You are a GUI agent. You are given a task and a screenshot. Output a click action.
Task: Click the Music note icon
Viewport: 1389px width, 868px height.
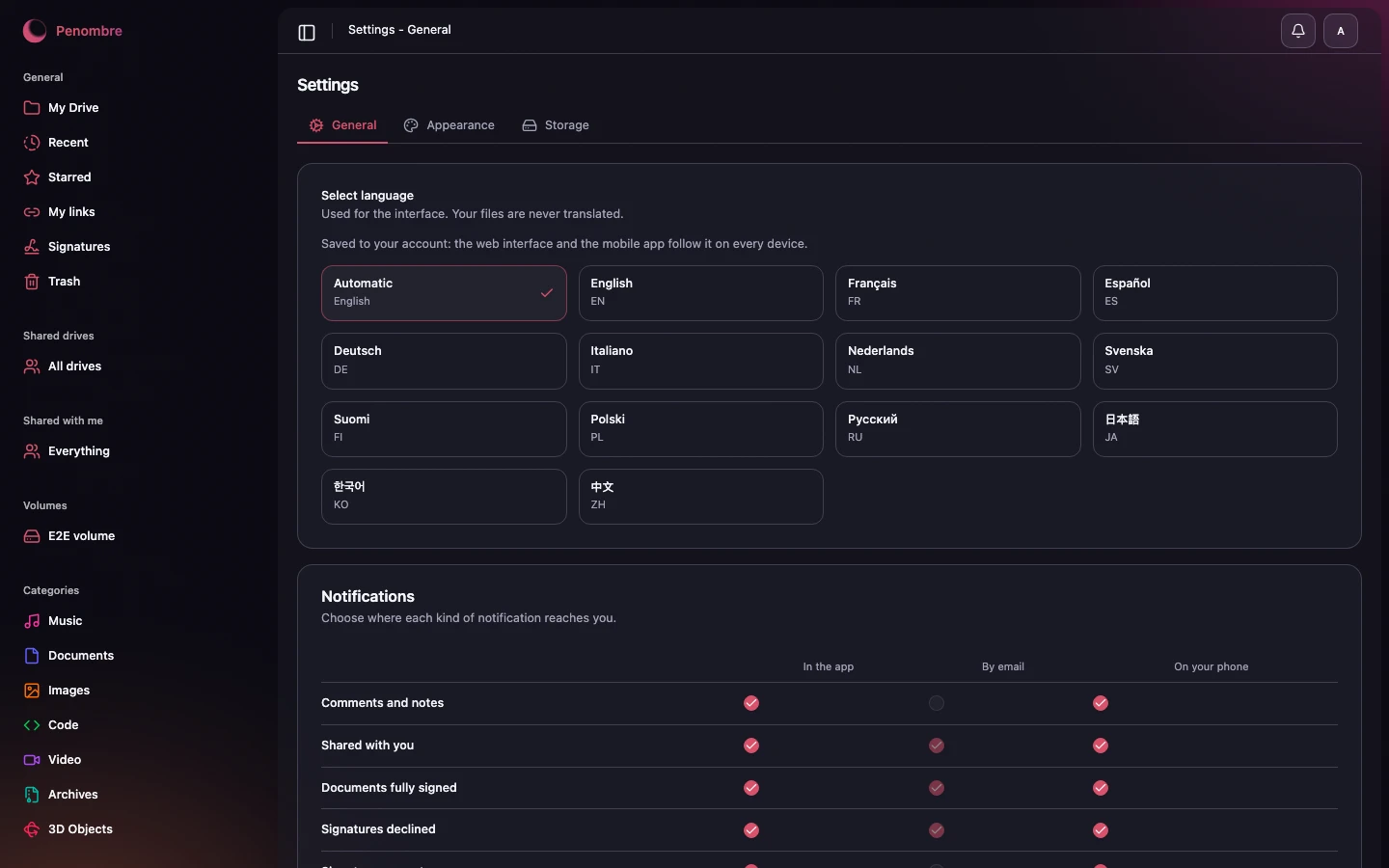point(32,621)
